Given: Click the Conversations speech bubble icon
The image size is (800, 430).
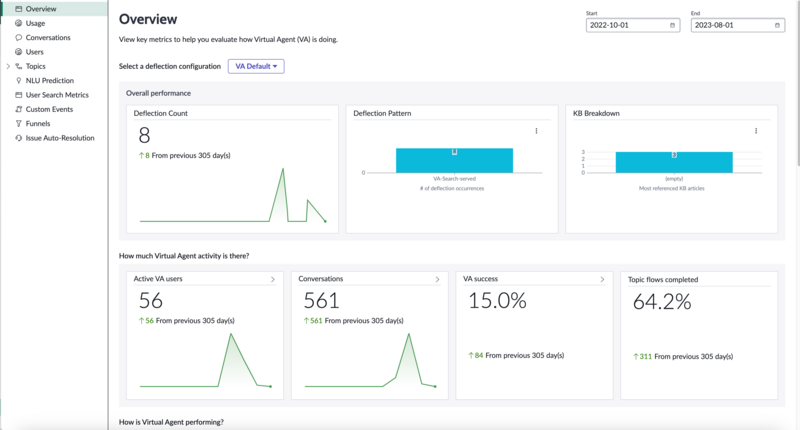Looking at the screenshot, I should (x=18, y=37).
